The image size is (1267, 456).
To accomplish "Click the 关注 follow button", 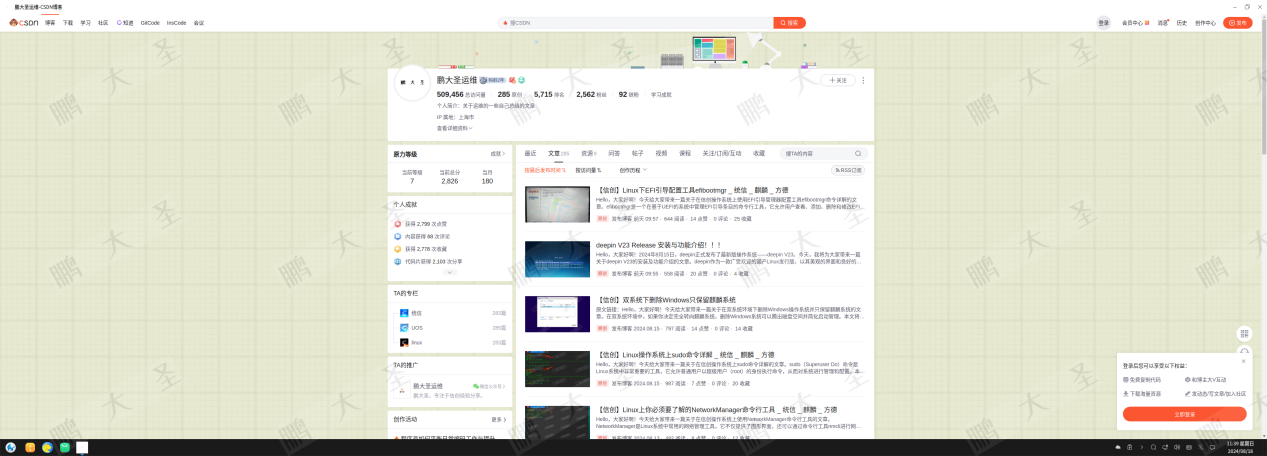I will tap(838, 80).
